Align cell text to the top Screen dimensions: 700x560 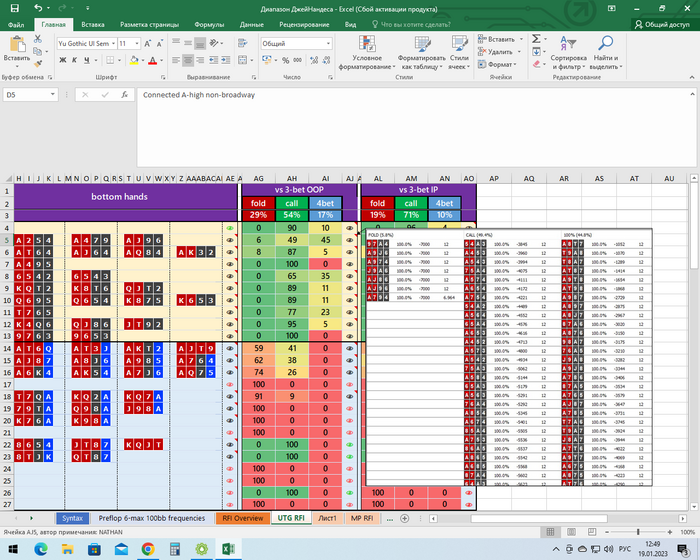176,43
